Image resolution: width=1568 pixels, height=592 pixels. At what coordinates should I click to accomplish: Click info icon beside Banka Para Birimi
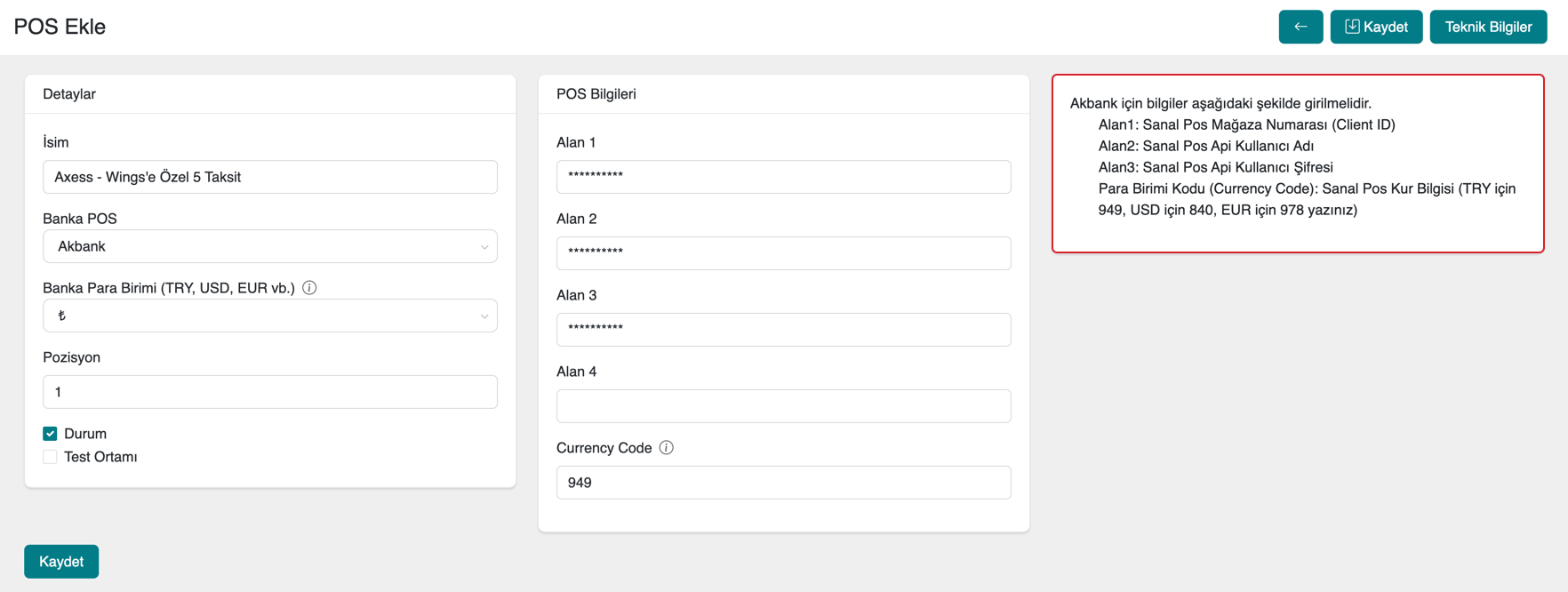tap(309, 288)
